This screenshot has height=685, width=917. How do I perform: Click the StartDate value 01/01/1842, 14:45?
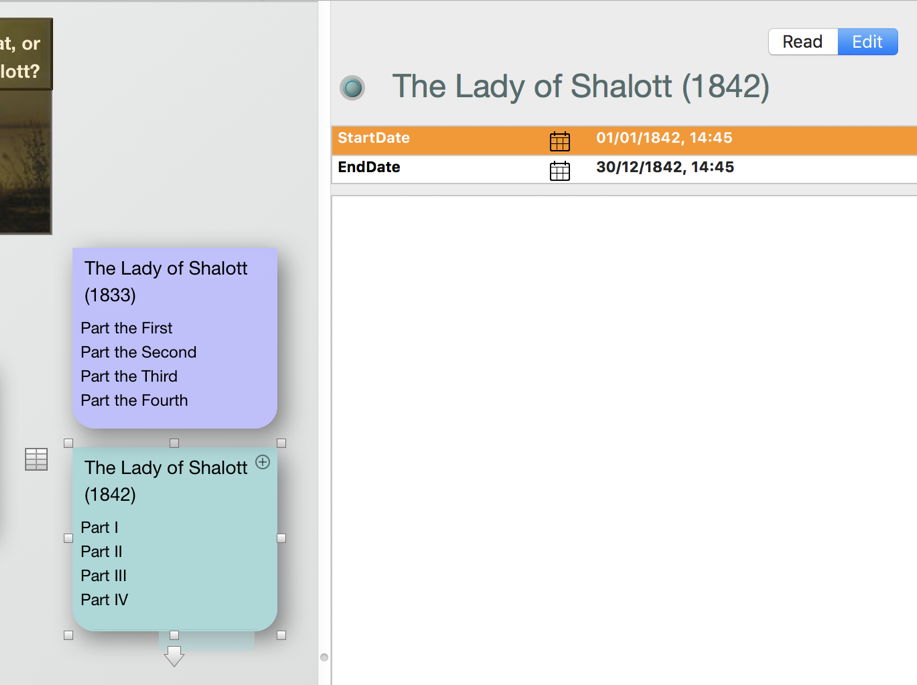664,138
